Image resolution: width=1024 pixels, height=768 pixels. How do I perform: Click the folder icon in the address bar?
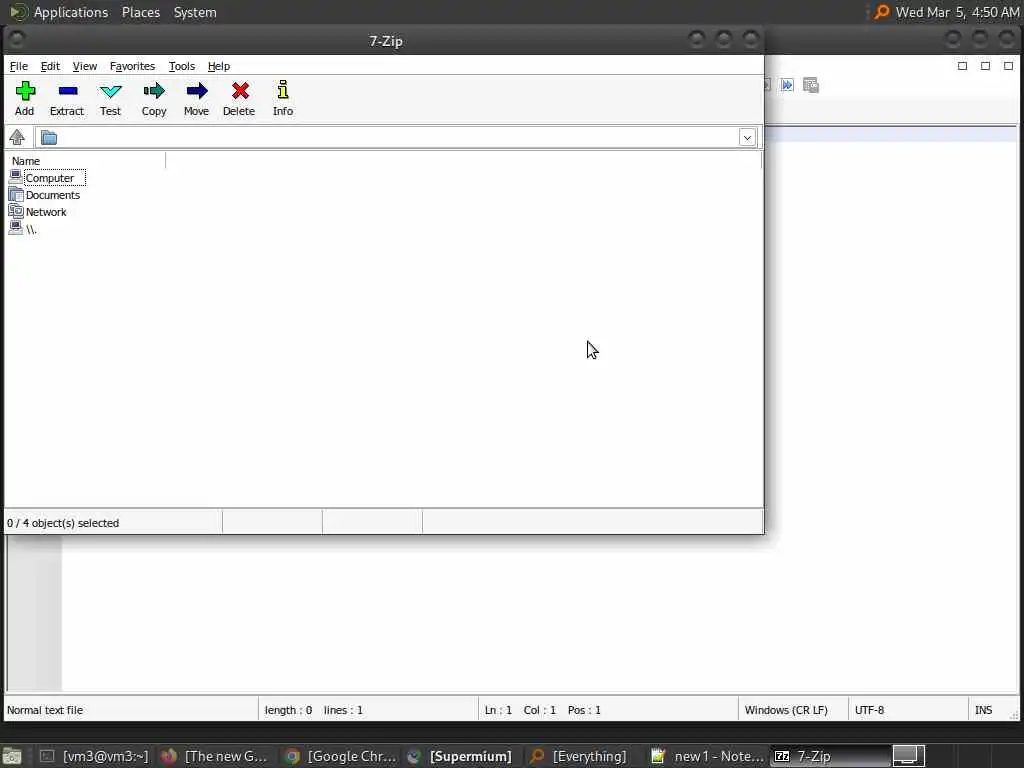[49, 138]
